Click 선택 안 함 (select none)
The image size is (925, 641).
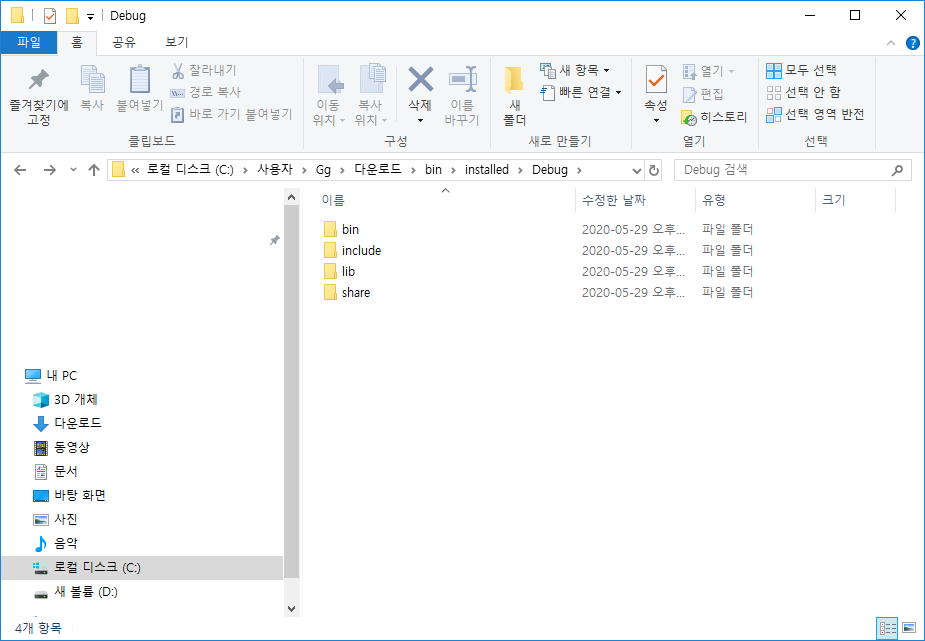click(803, 93)
